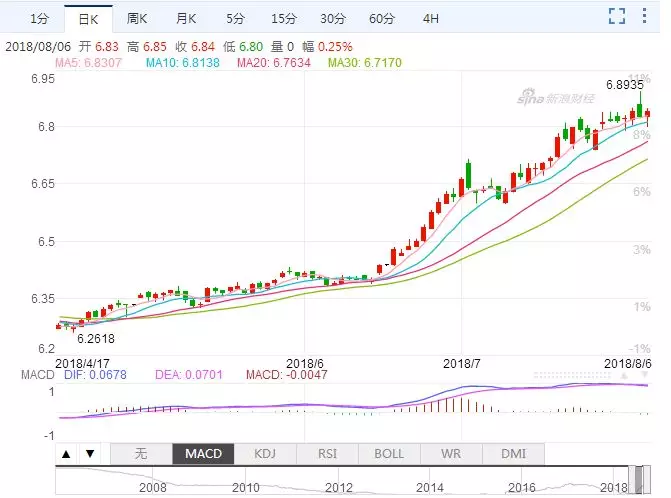
Task: Click the down triangle arrow button
Action: [88, 454]
